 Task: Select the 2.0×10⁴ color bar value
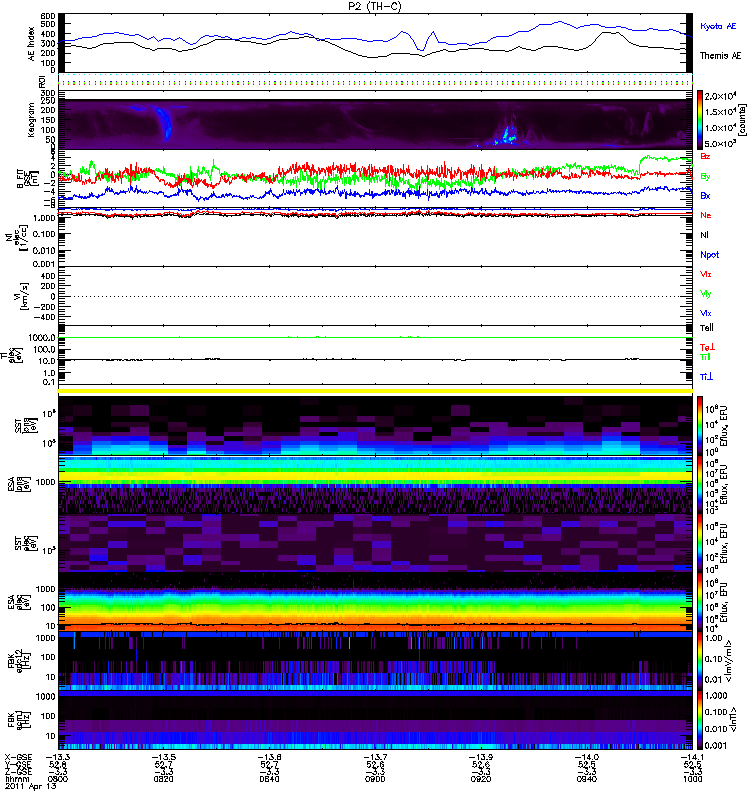point(720,96)
